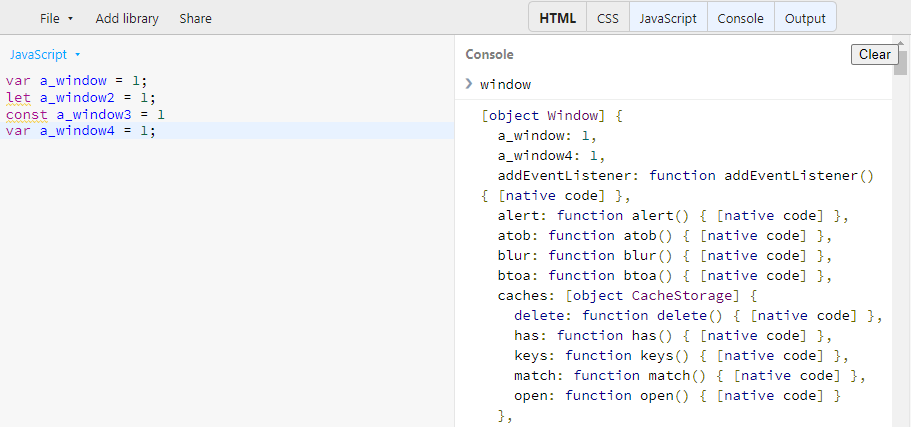Open the Share menu
The height and width of the screenshot is (427, 911).
(195, 19)
